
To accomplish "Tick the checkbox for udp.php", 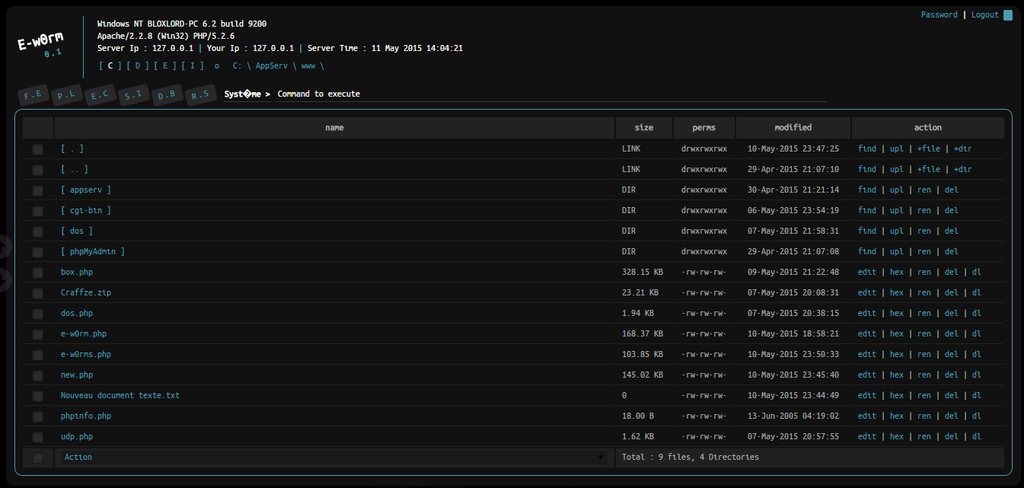I will coord(38,437).
